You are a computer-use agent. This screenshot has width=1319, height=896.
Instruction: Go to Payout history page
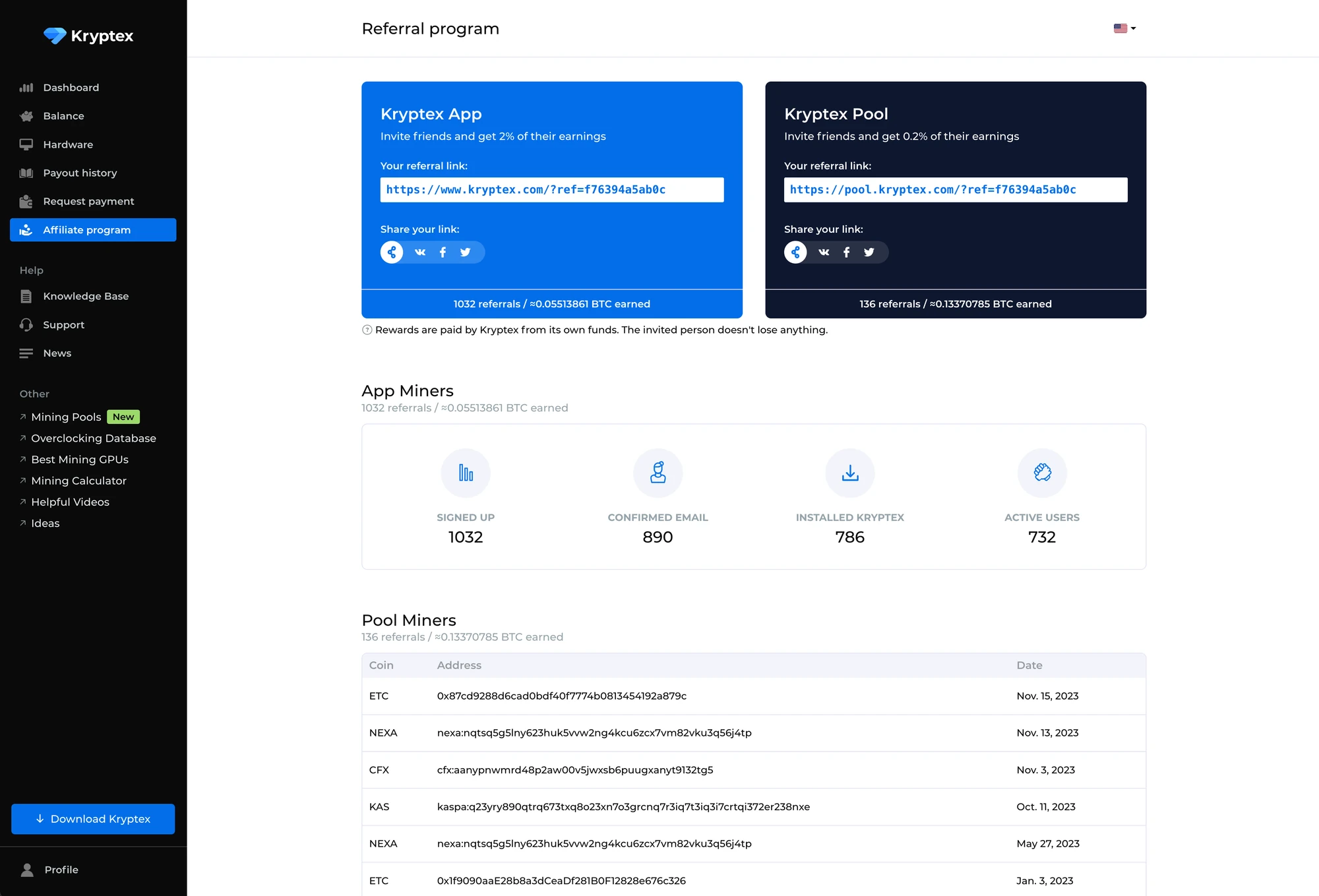point(80,173)
